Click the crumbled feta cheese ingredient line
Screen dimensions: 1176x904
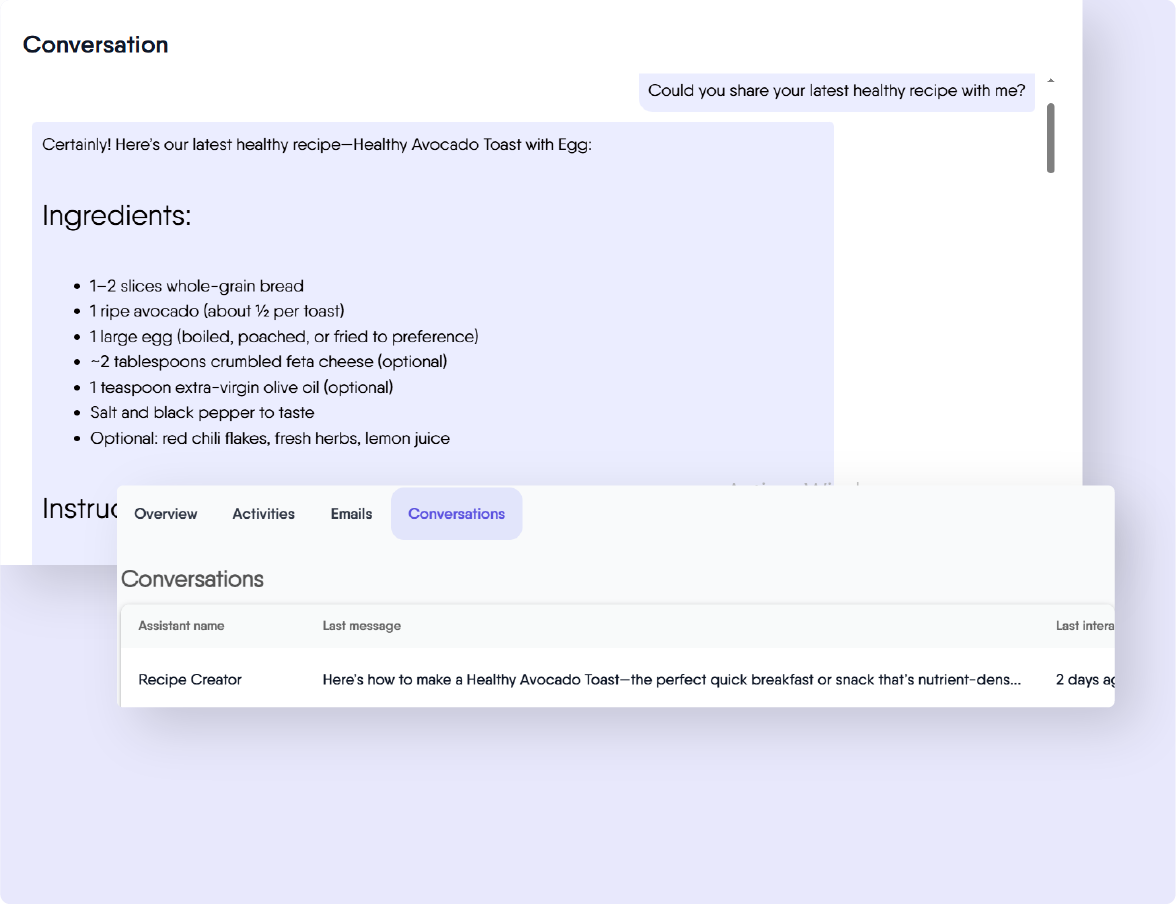268,362
